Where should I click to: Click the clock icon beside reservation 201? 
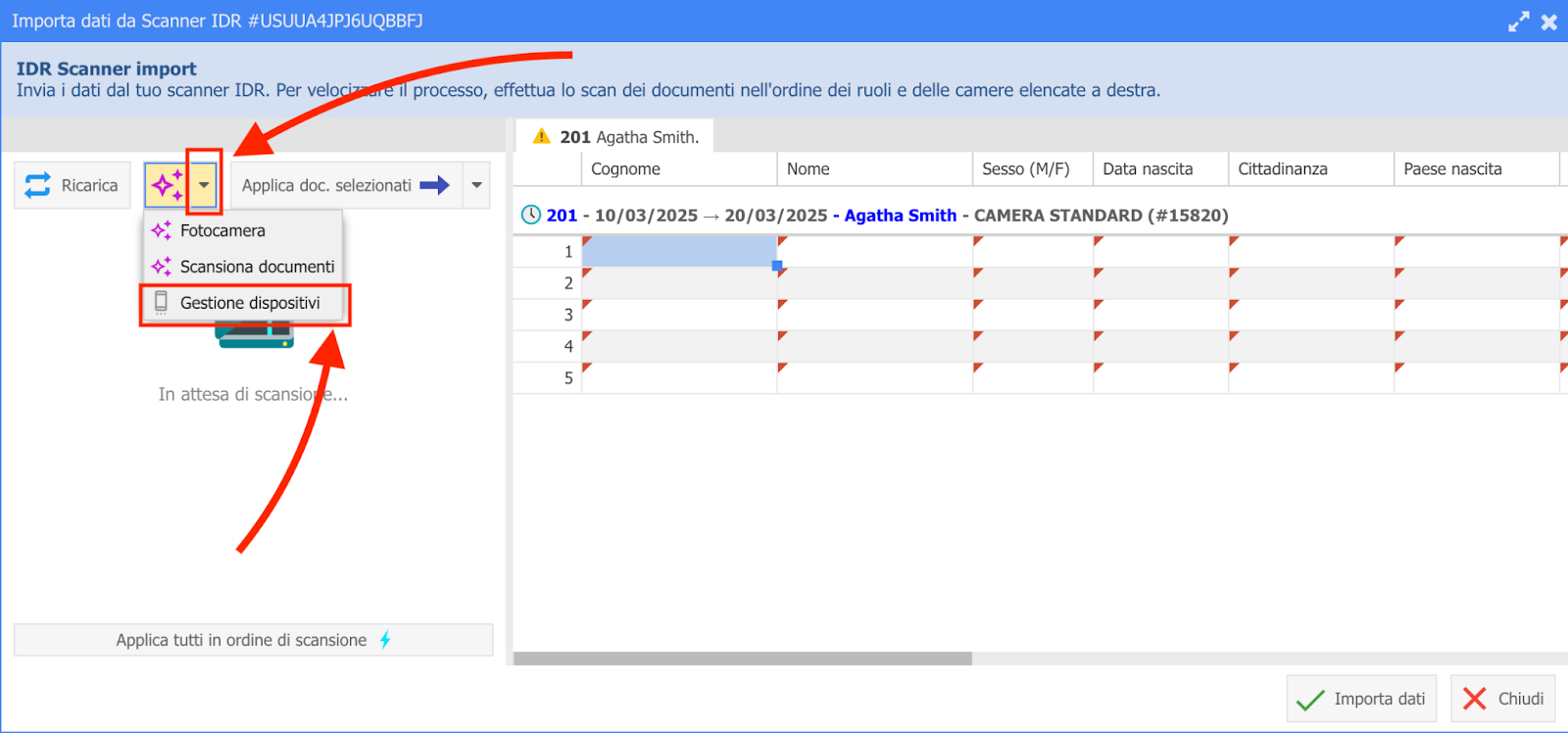click(x=530, y=215)
